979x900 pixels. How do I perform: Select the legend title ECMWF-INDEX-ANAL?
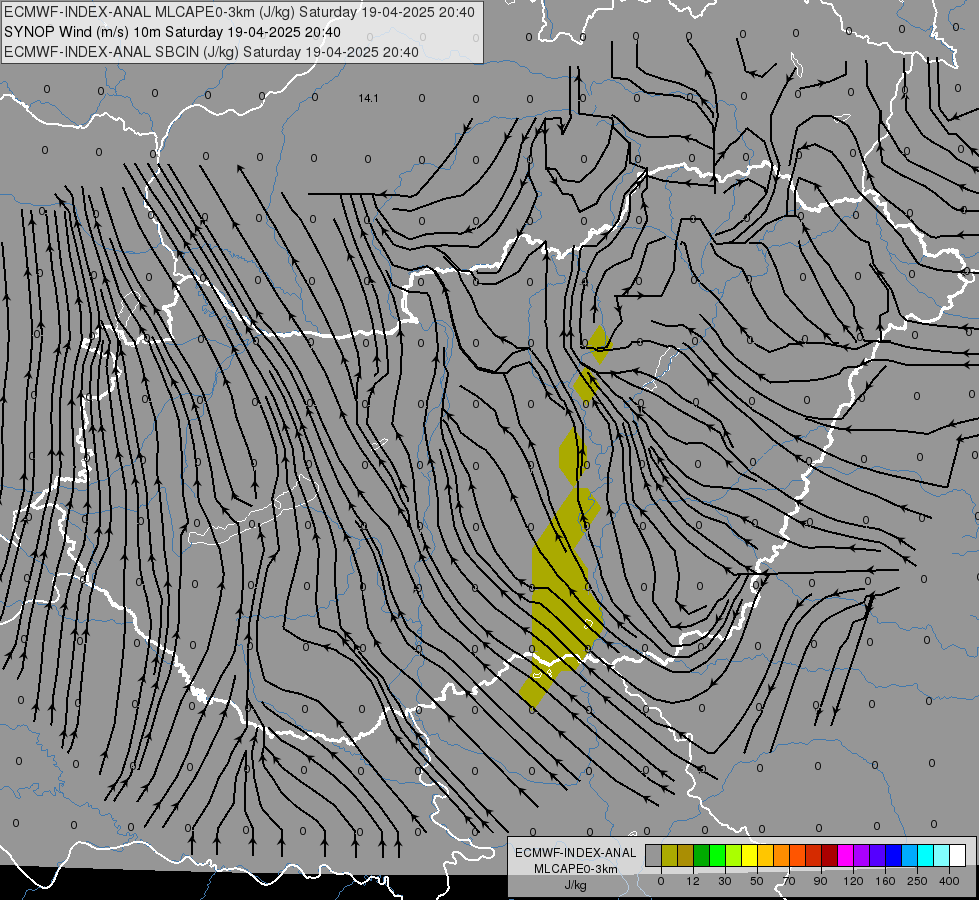click(576, 853)
